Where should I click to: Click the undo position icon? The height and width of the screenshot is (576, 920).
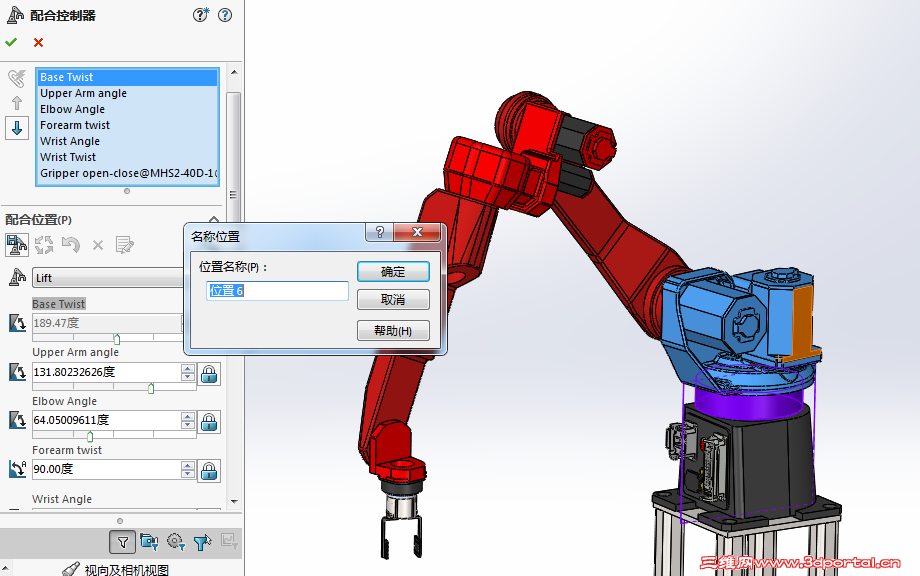pyautogui.click(x=71, y=244)
